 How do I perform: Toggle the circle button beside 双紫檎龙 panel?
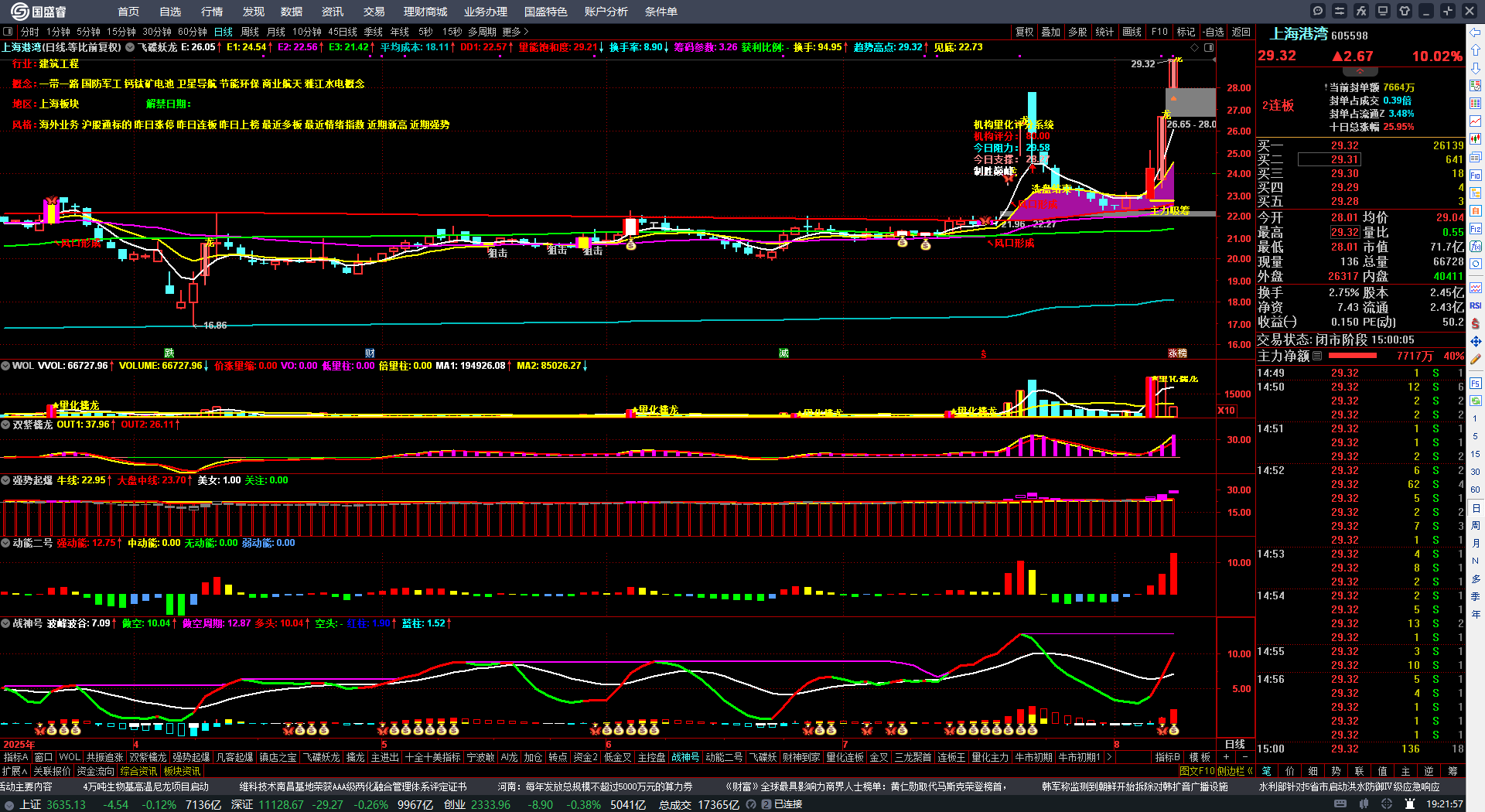click(x=5, y=425)
